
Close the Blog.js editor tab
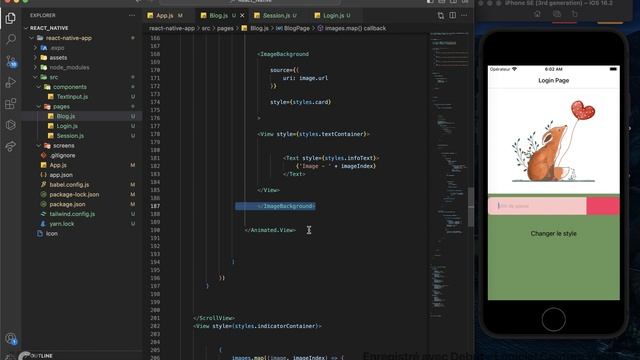(x=242, y=16)
